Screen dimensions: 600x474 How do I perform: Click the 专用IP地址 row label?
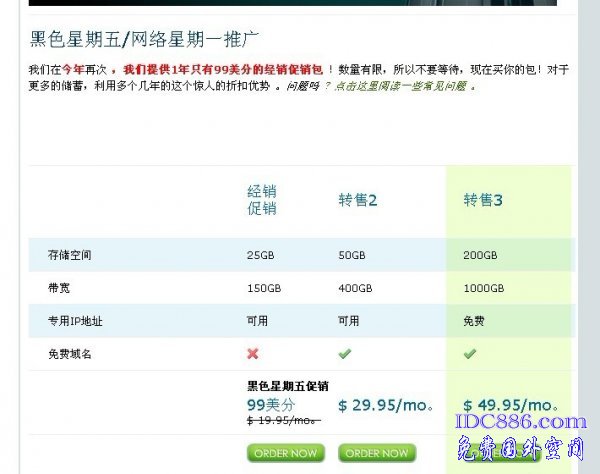pos(75,321)
